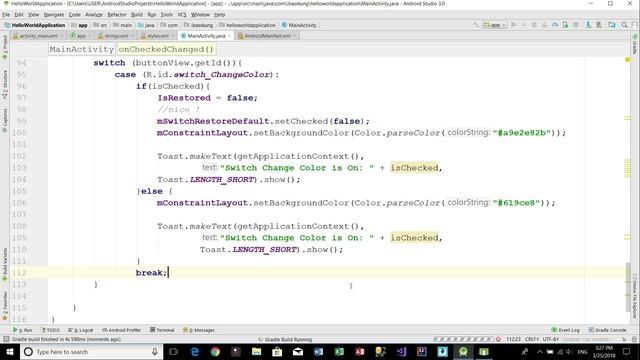Cancel the running Gradle build process
Screen dimensions: 640x360
click(x=498, y=339)
